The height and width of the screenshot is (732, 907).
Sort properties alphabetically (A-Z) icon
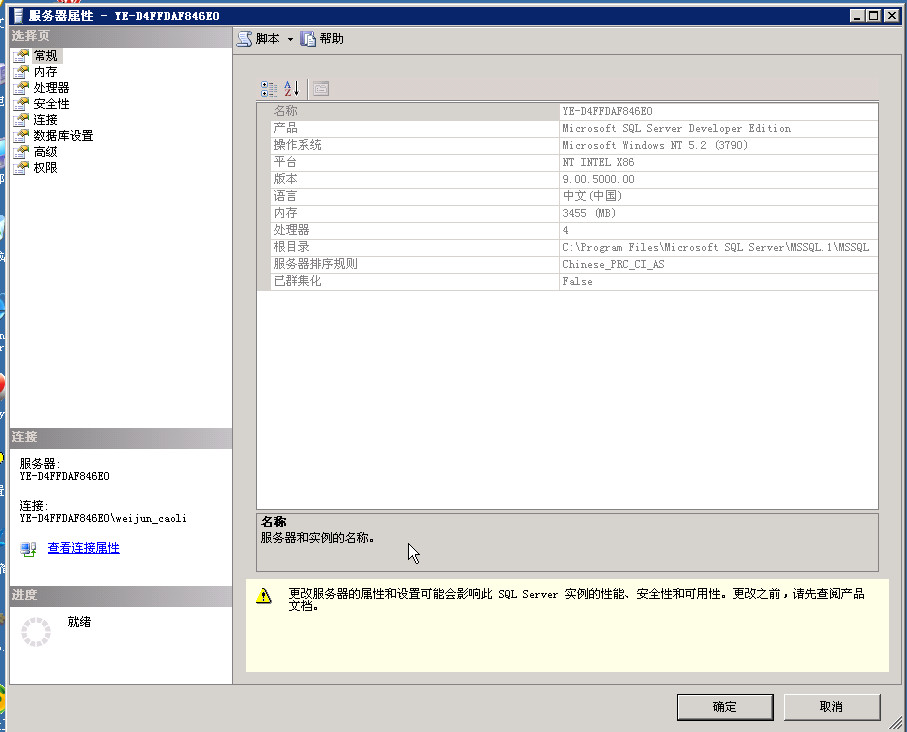click(x=292, y=89)
